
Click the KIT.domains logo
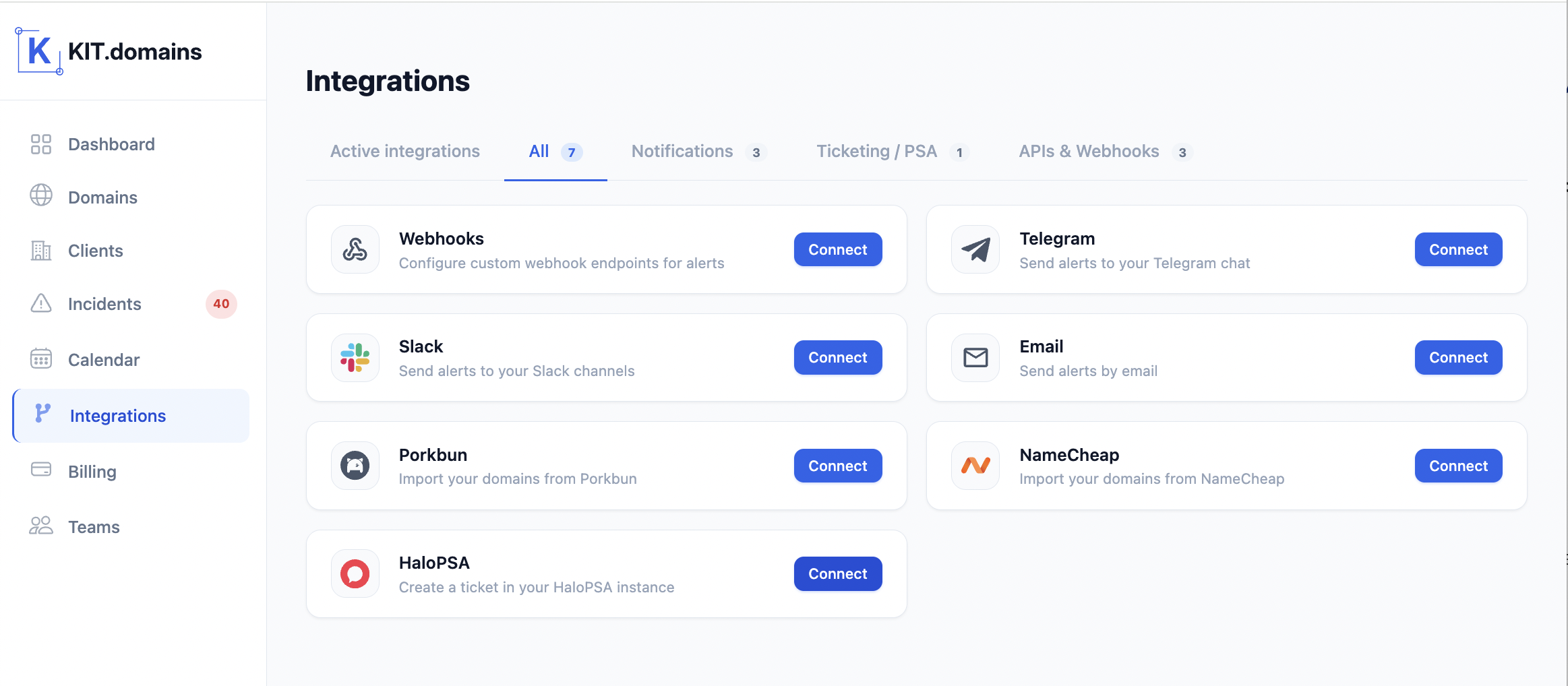tap(108, 51)
